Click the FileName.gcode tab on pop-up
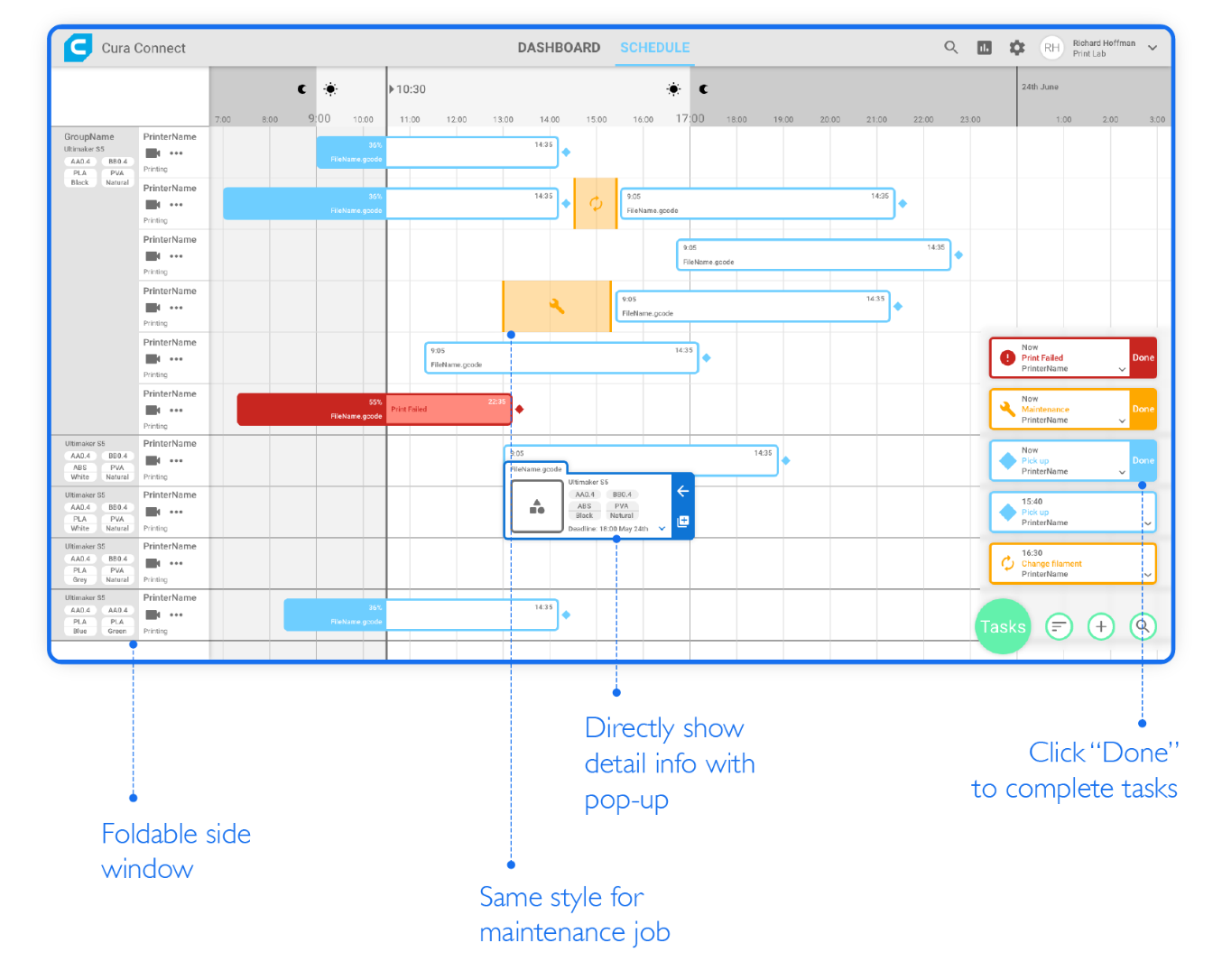The image size is (1222, 980). click(536, 468)
